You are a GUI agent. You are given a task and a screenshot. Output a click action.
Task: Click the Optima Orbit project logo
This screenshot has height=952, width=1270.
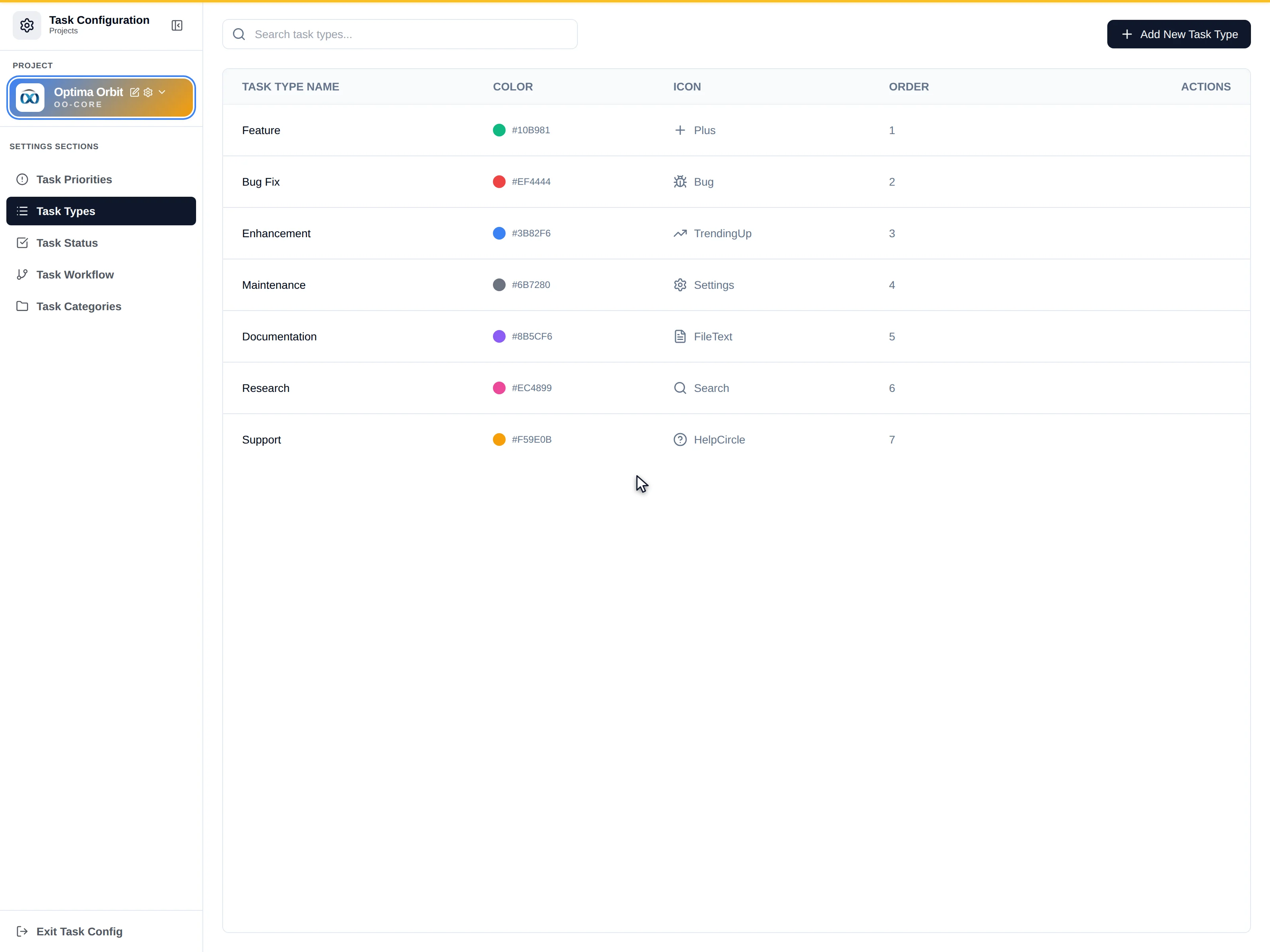click(x=30, y=98)
